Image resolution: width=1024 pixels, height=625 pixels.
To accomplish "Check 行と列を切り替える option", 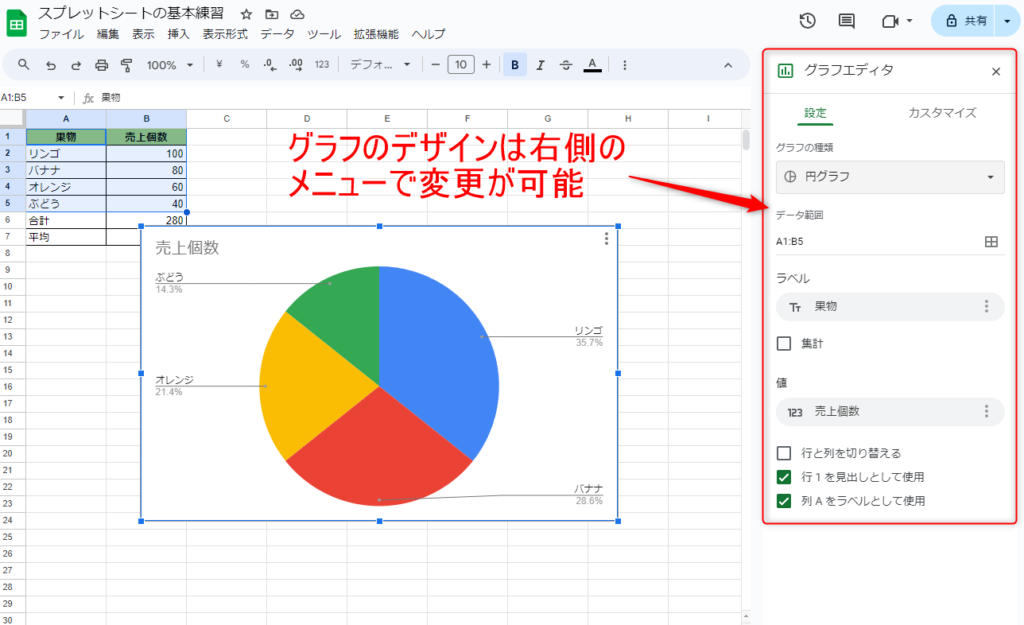I will coord(785,453).
